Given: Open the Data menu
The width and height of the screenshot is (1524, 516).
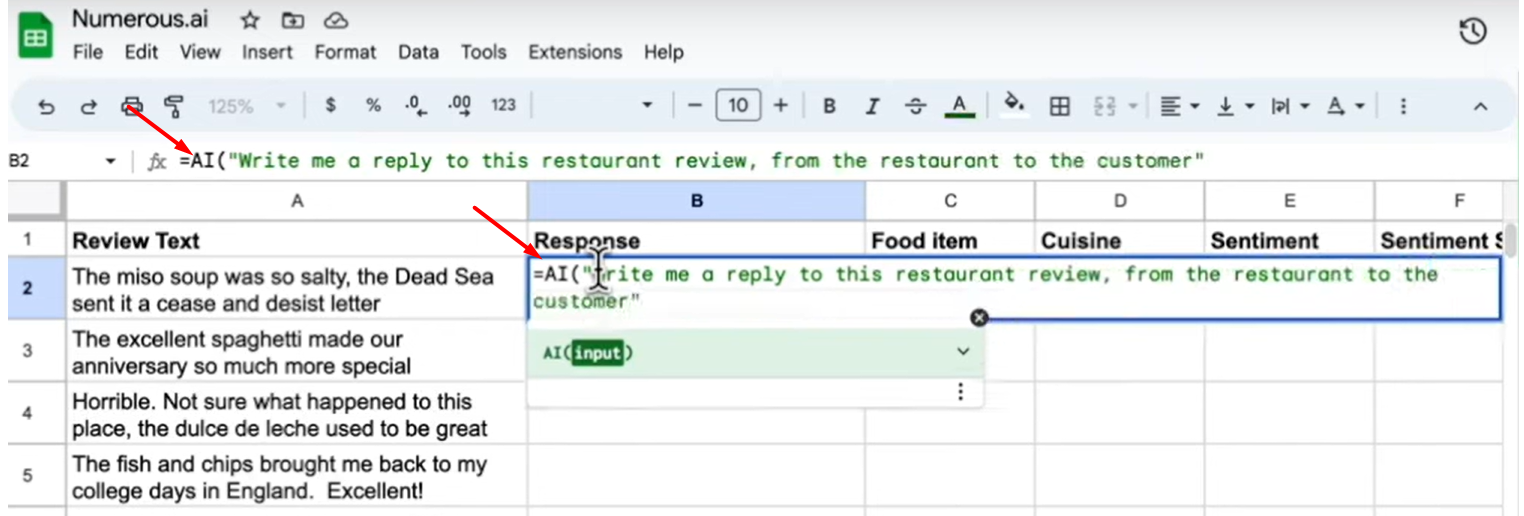Looking at the screenshot, I should pos(419,52).
